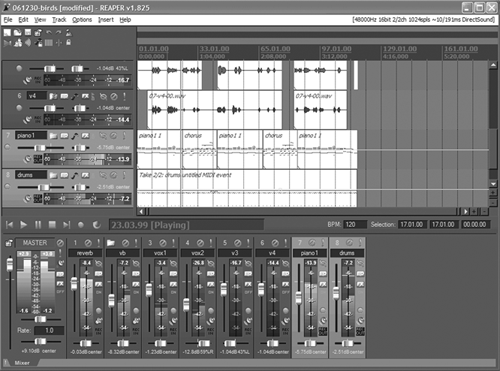The height and width of the screenshot is (371, 500).
Task: Click the v4 track FX button
Action: click(x=85, y=96)
